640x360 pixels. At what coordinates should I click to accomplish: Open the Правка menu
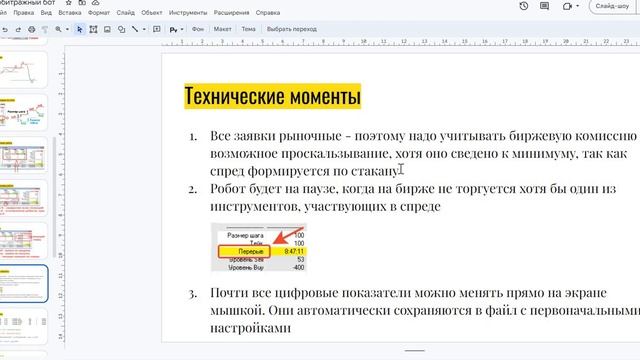coord(24,13)
